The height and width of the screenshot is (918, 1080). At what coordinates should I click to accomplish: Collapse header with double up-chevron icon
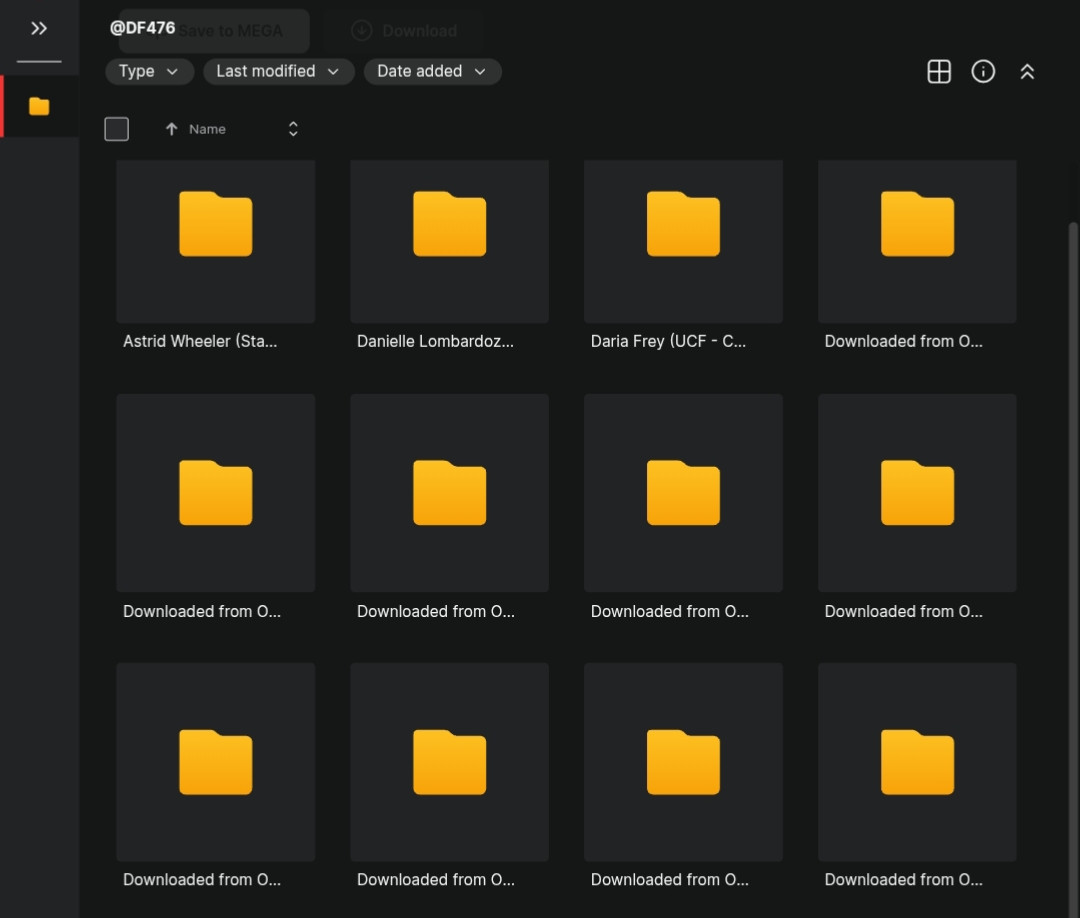pyautogui.click(x=1027, y=71)
